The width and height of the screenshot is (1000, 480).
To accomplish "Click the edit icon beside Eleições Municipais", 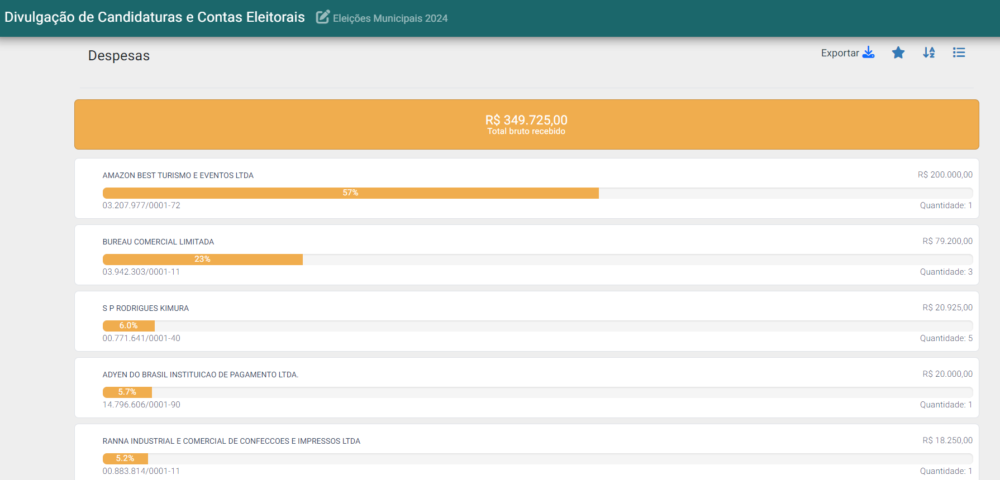I will (x=323, y=17).
